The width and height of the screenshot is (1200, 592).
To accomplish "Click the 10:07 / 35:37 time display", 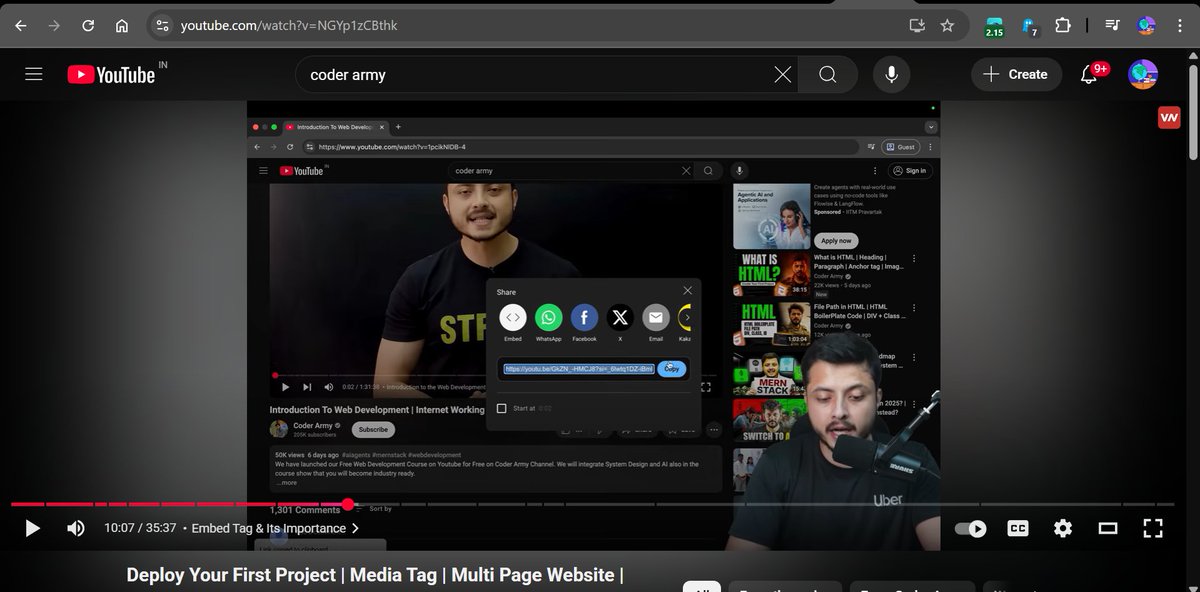I will click(x=140, y=528).
